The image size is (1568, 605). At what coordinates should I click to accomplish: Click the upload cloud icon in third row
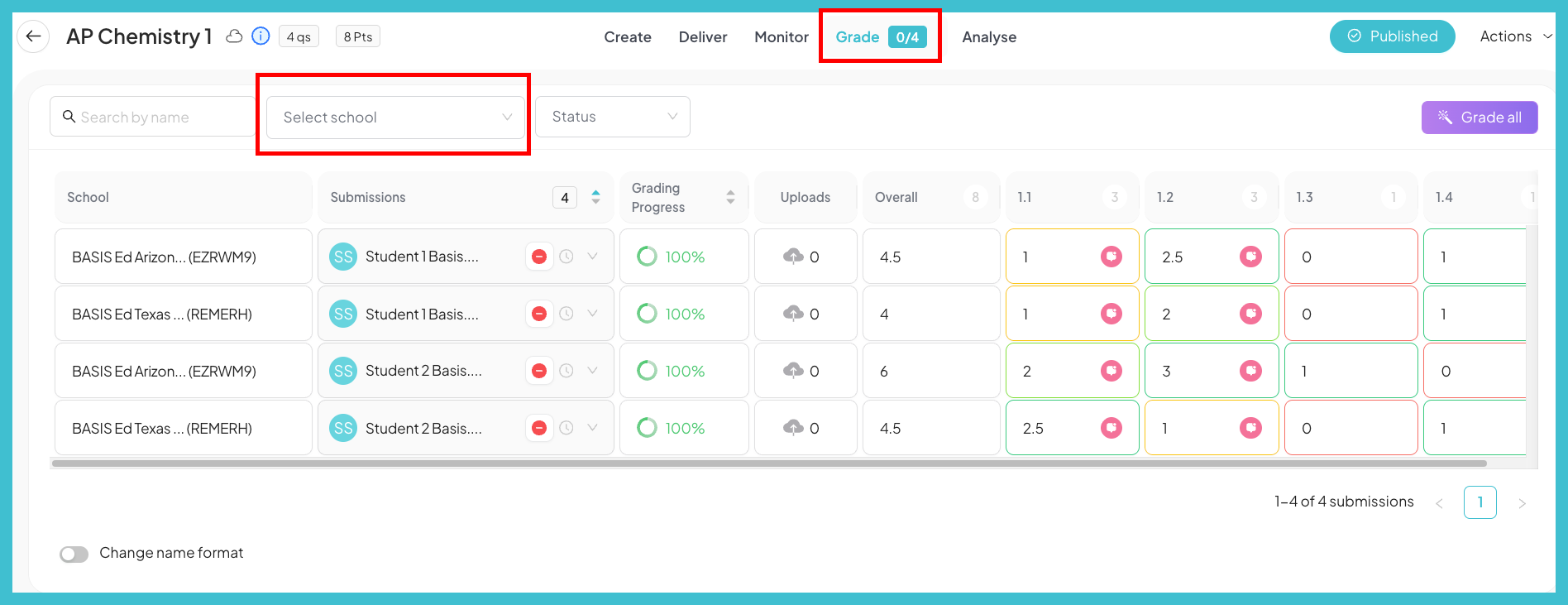[793, 371]
